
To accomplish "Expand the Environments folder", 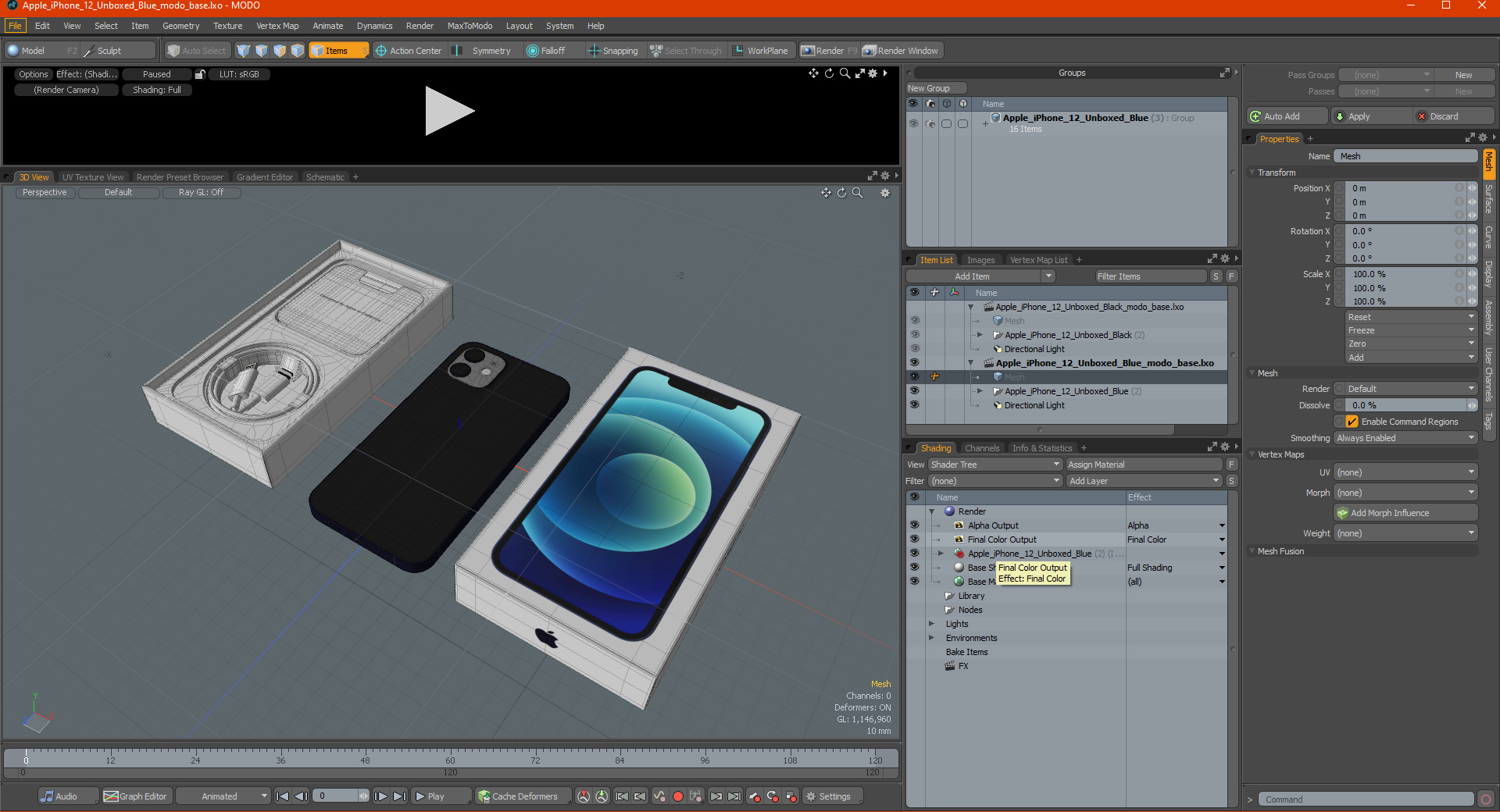I will pyautogui.click(x=932, y=638).
